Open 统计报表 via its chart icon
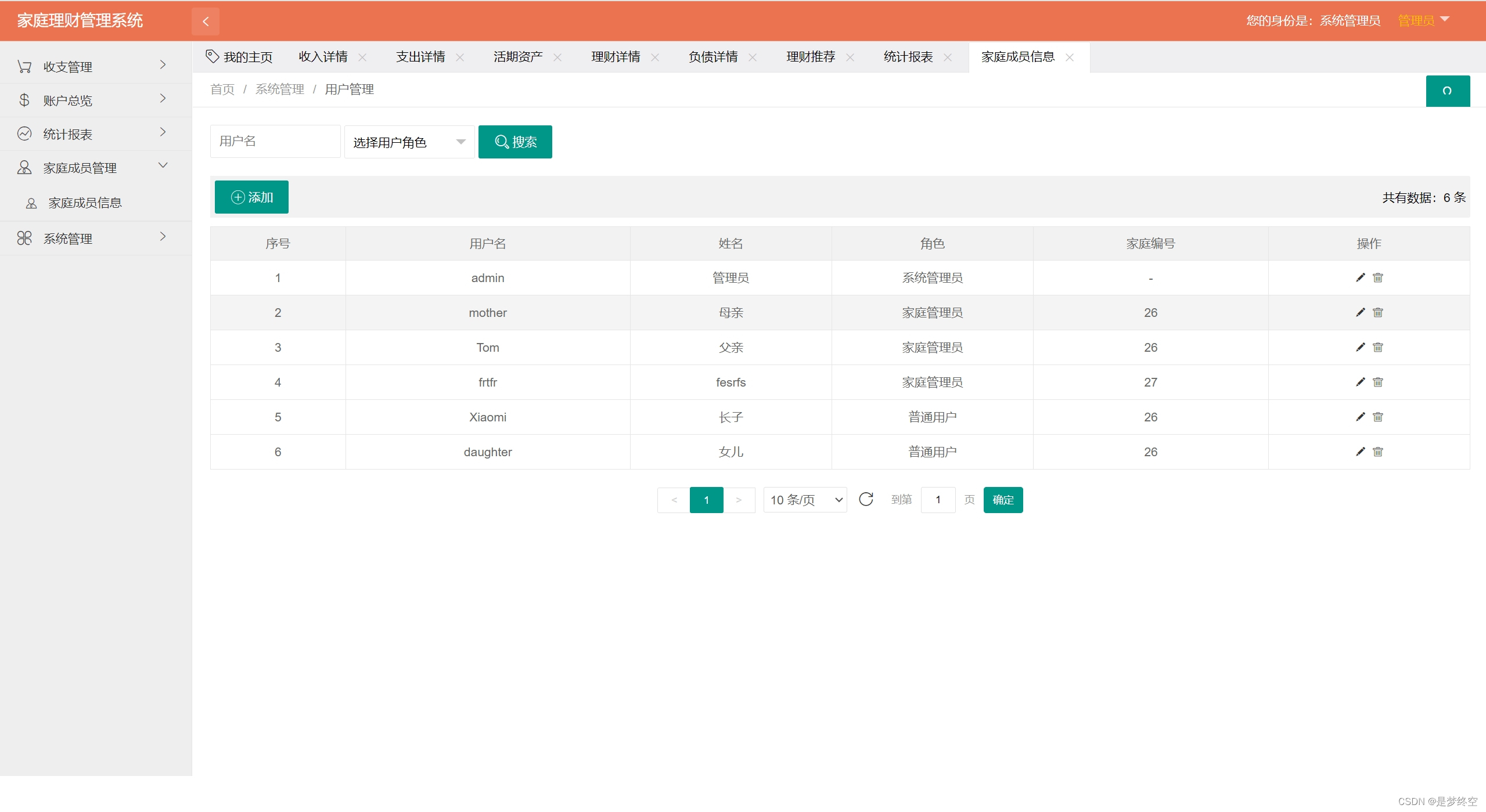1486x812 pixels. [24, 133]
